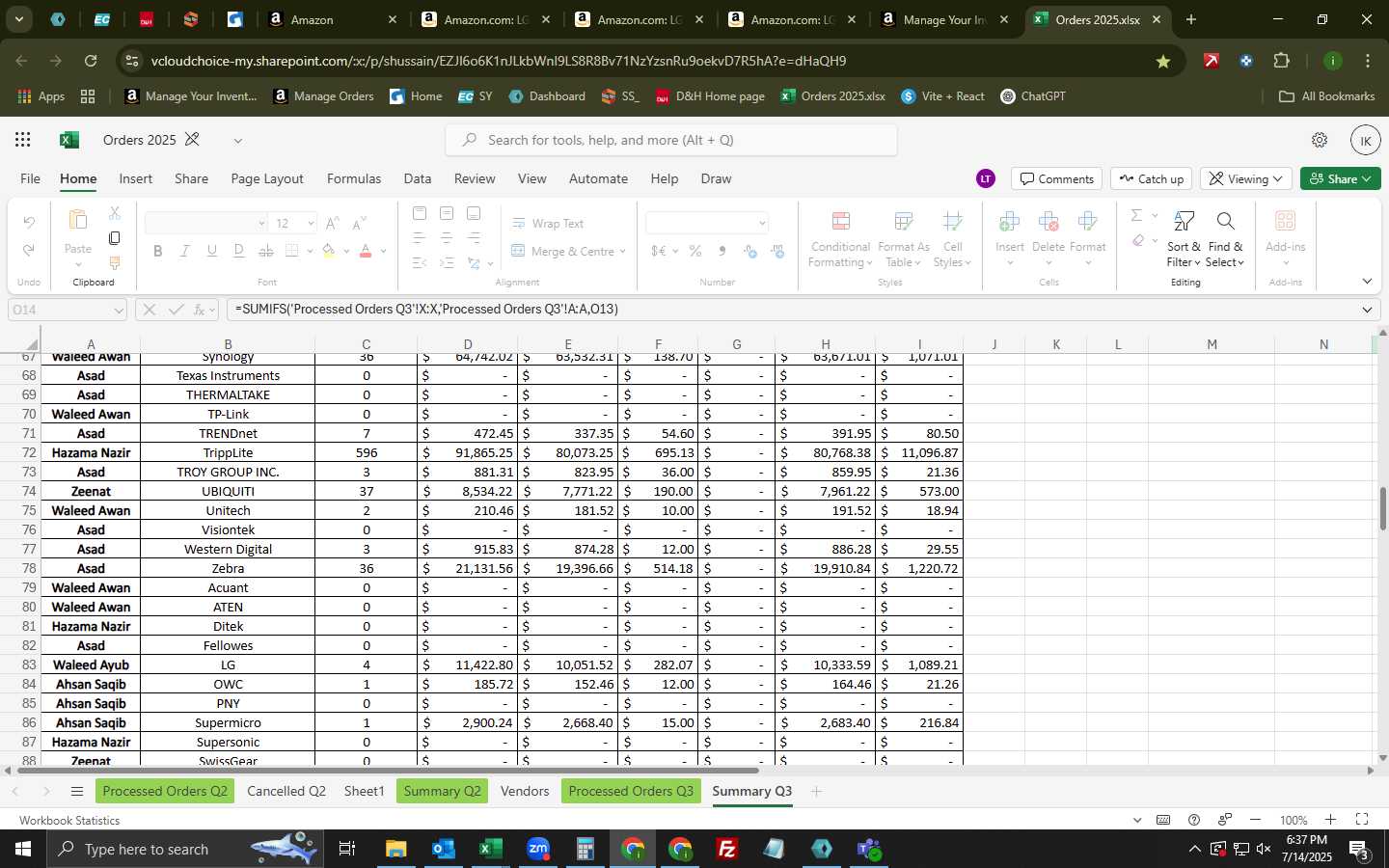Click the Undo arrow icon

tap(29, 223)
